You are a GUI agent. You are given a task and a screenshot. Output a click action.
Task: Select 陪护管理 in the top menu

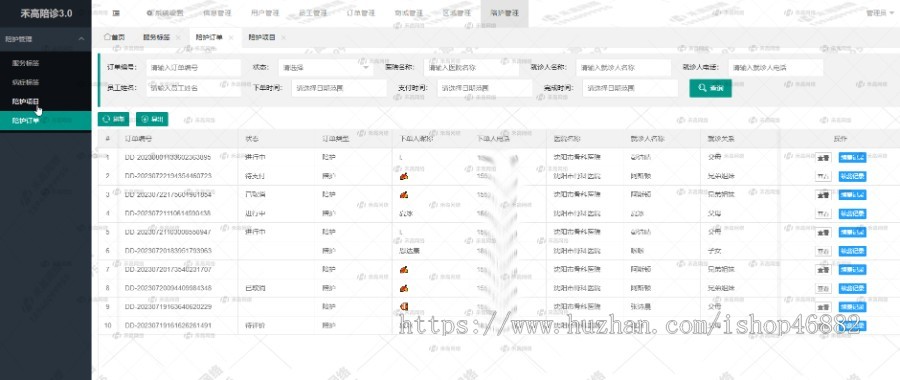505,13
